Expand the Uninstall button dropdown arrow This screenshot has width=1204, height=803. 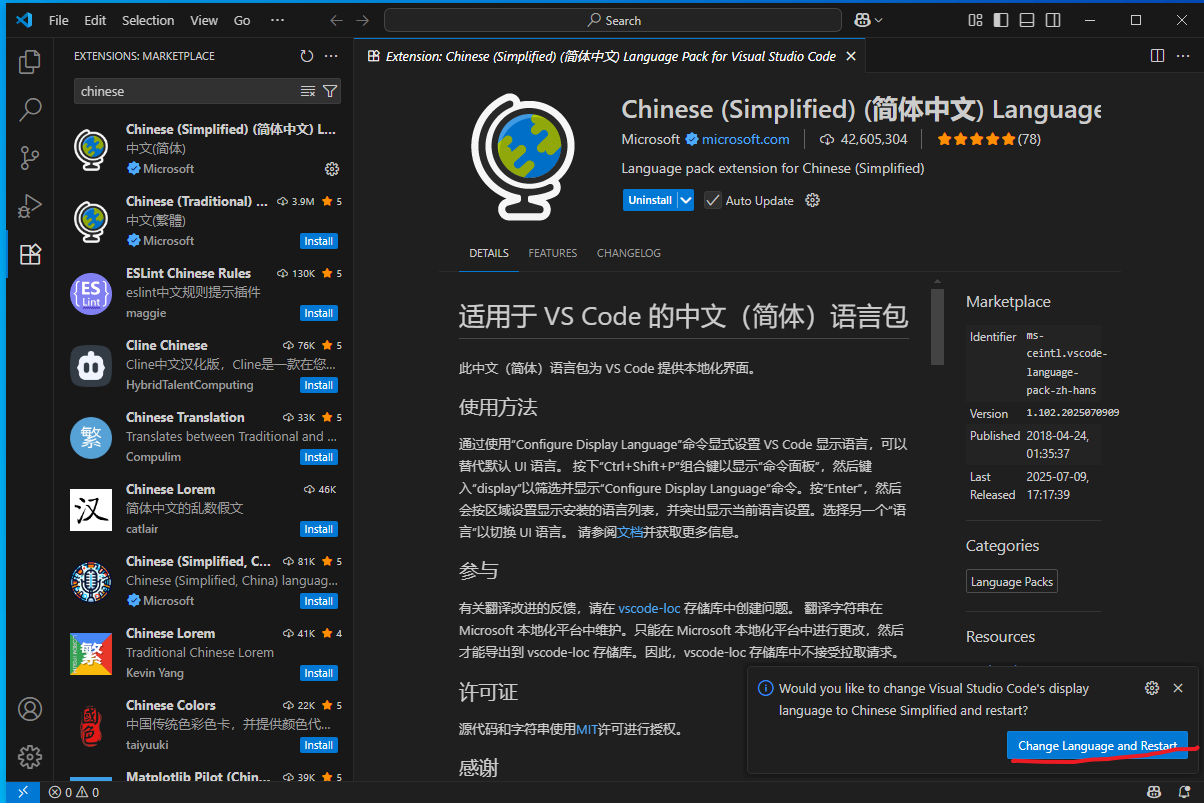[x=685, y=200]
